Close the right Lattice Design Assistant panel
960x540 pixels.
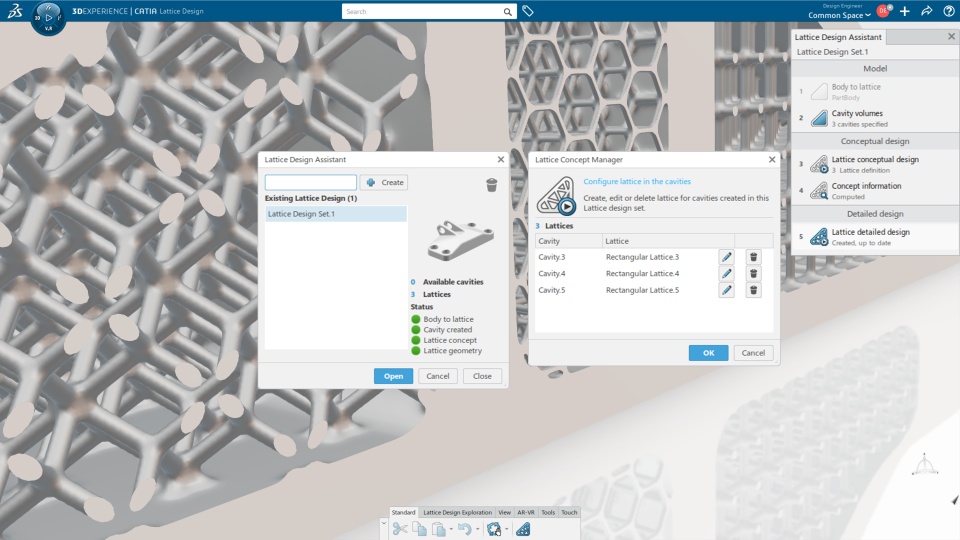point(951,37)
